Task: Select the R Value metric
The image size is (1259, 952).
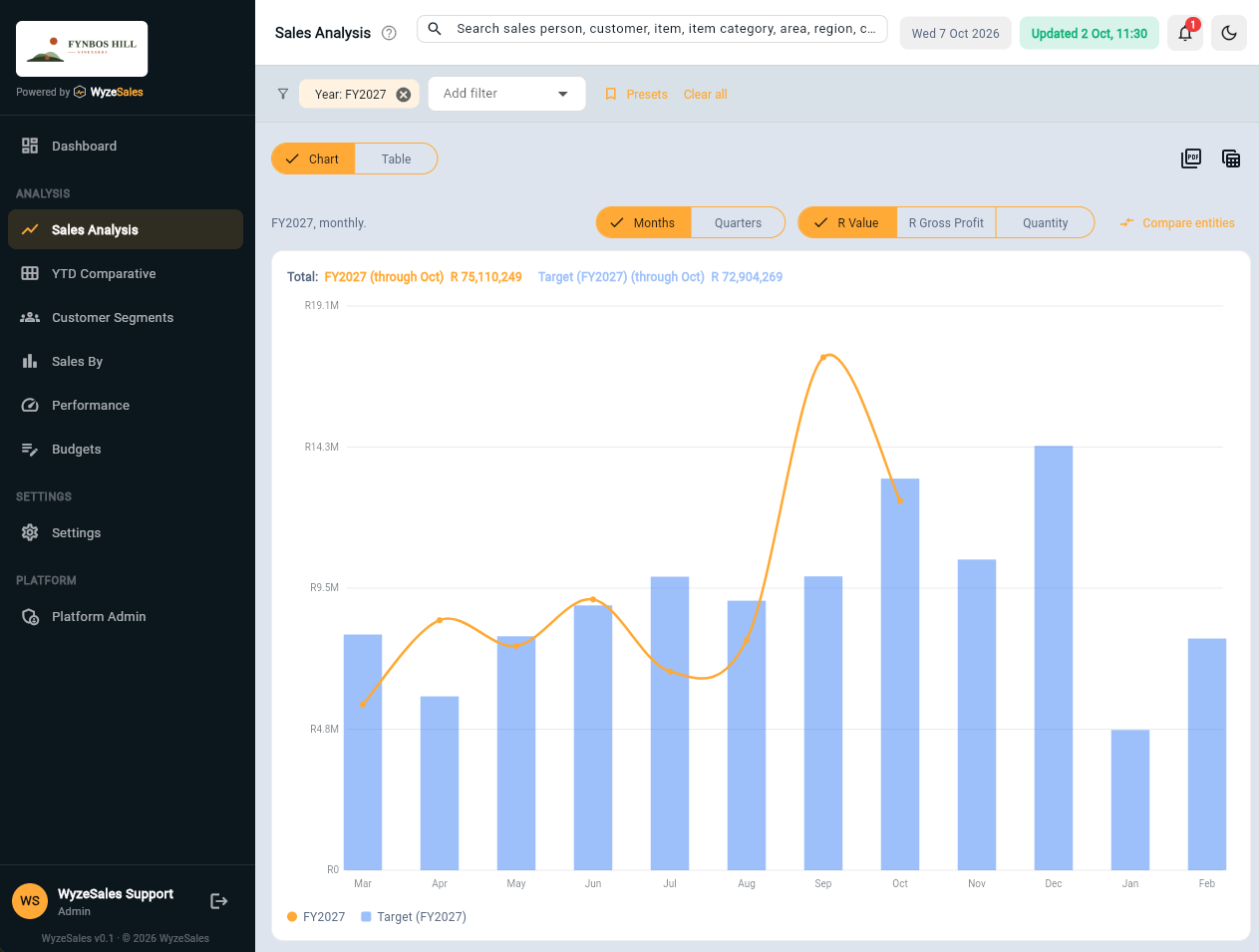Action: 847,222
